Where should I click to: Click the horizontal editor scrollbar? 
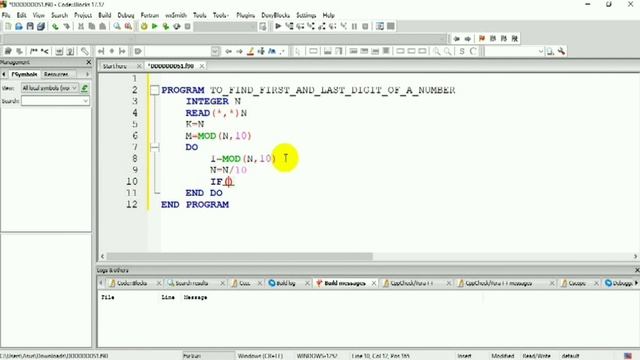pyautogui.click(x=239, y=256)
